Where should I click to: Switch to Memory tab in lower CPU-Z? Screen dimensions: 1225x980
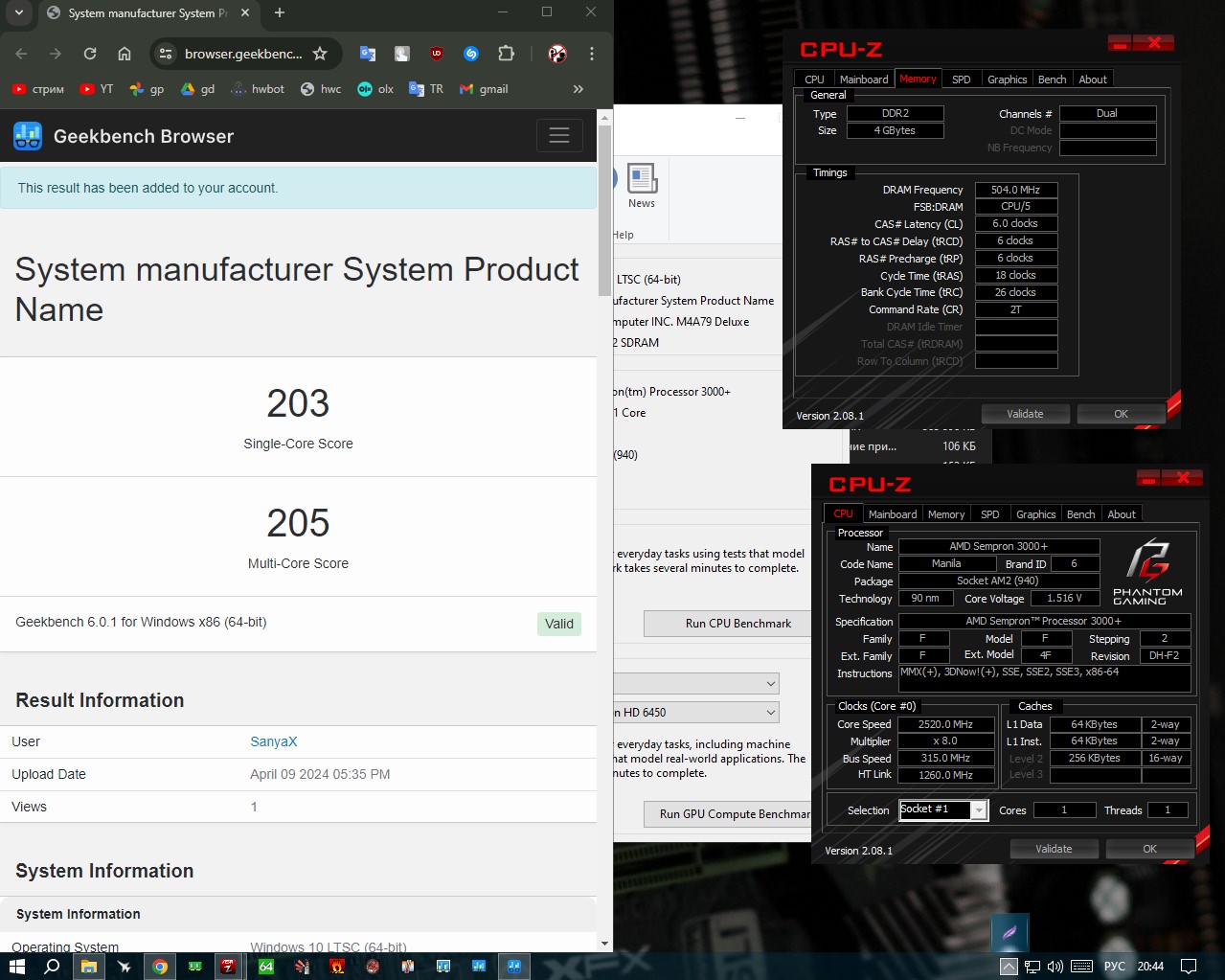pyautogui.click(x=946, y=514)
